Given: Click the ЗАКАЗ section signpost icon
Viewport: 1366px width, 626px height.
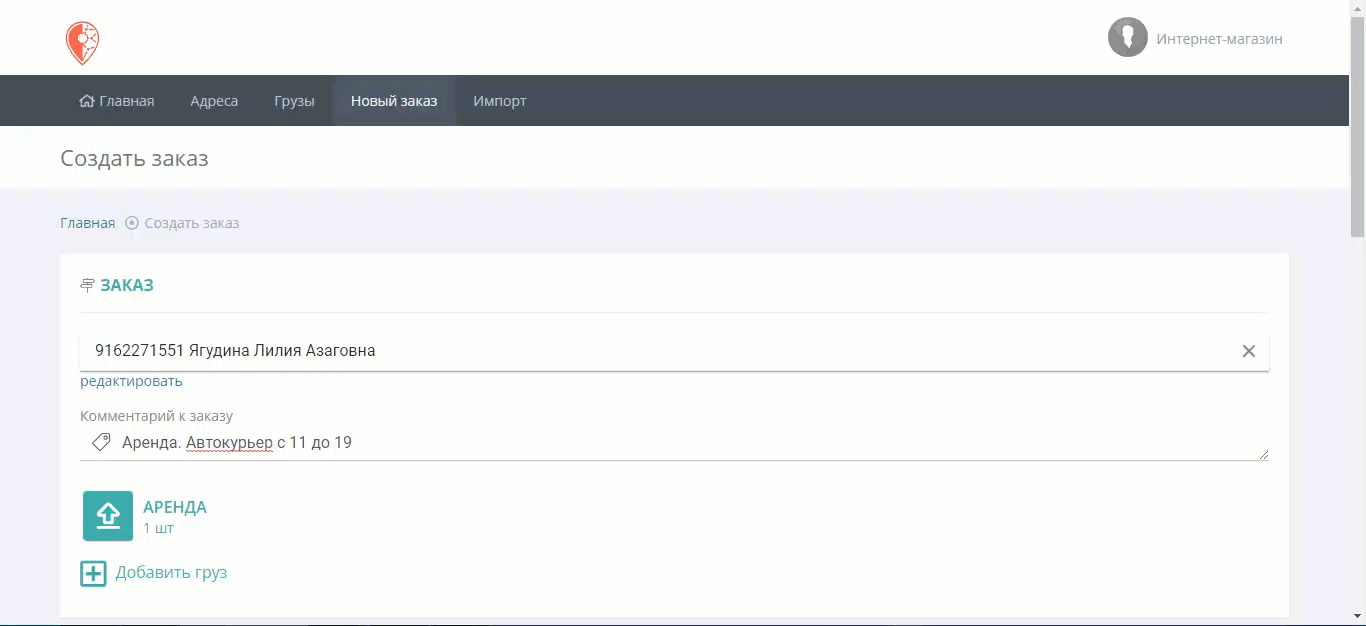Looking at the screenshot, I should click(x=87, y=285).
